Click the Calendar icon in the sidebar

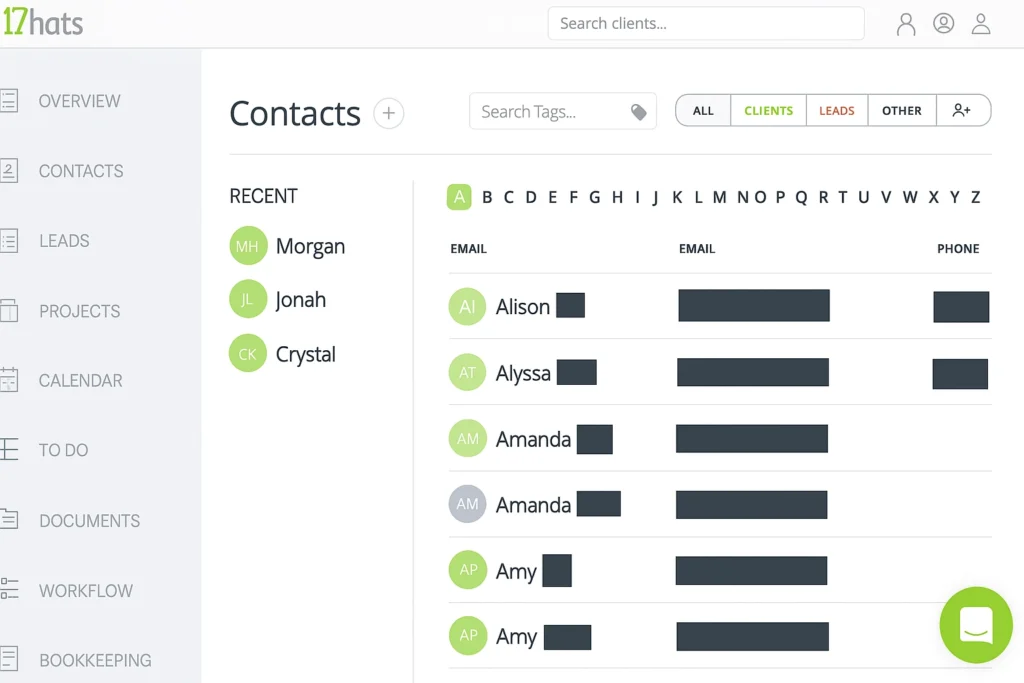[x=9, y=380]
